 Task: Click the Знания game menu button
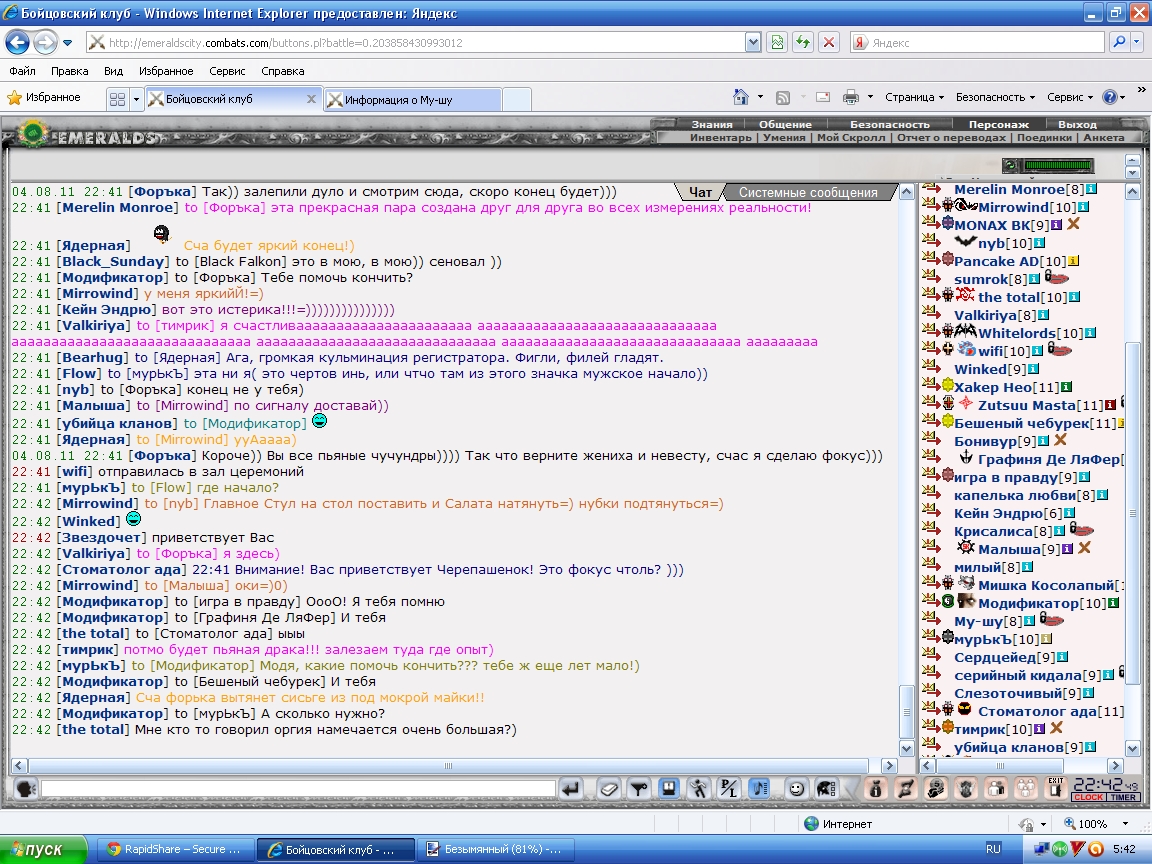[x=711, y=124]
